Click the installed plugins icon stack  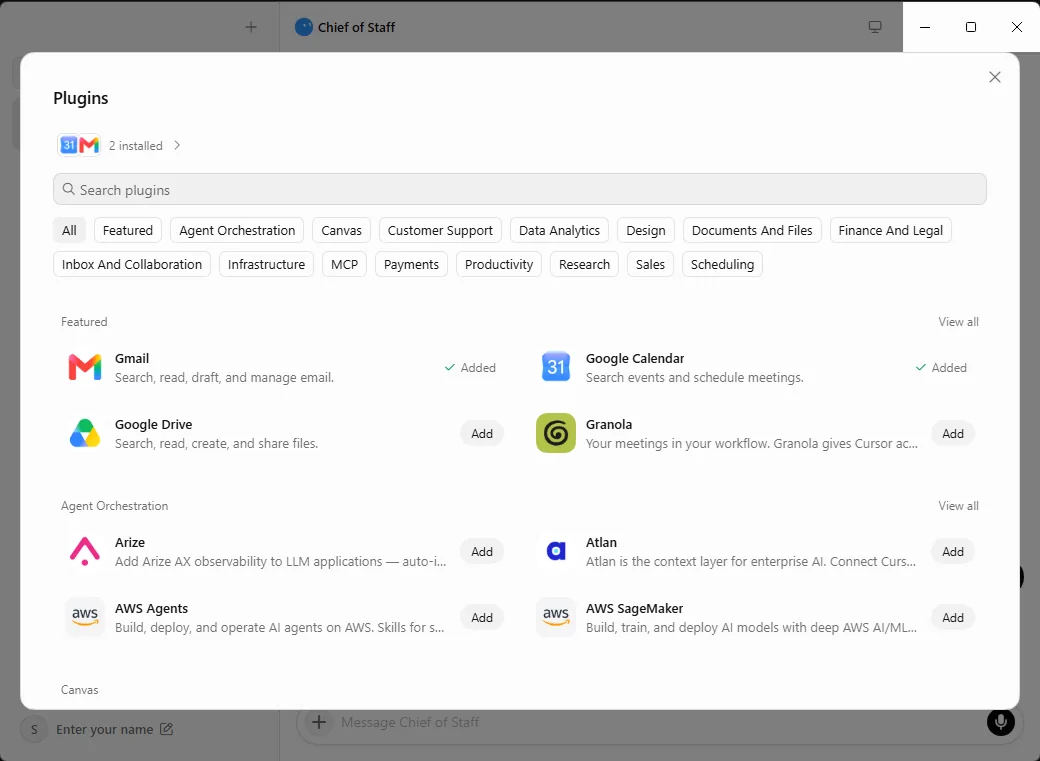[x=79, y=145]
